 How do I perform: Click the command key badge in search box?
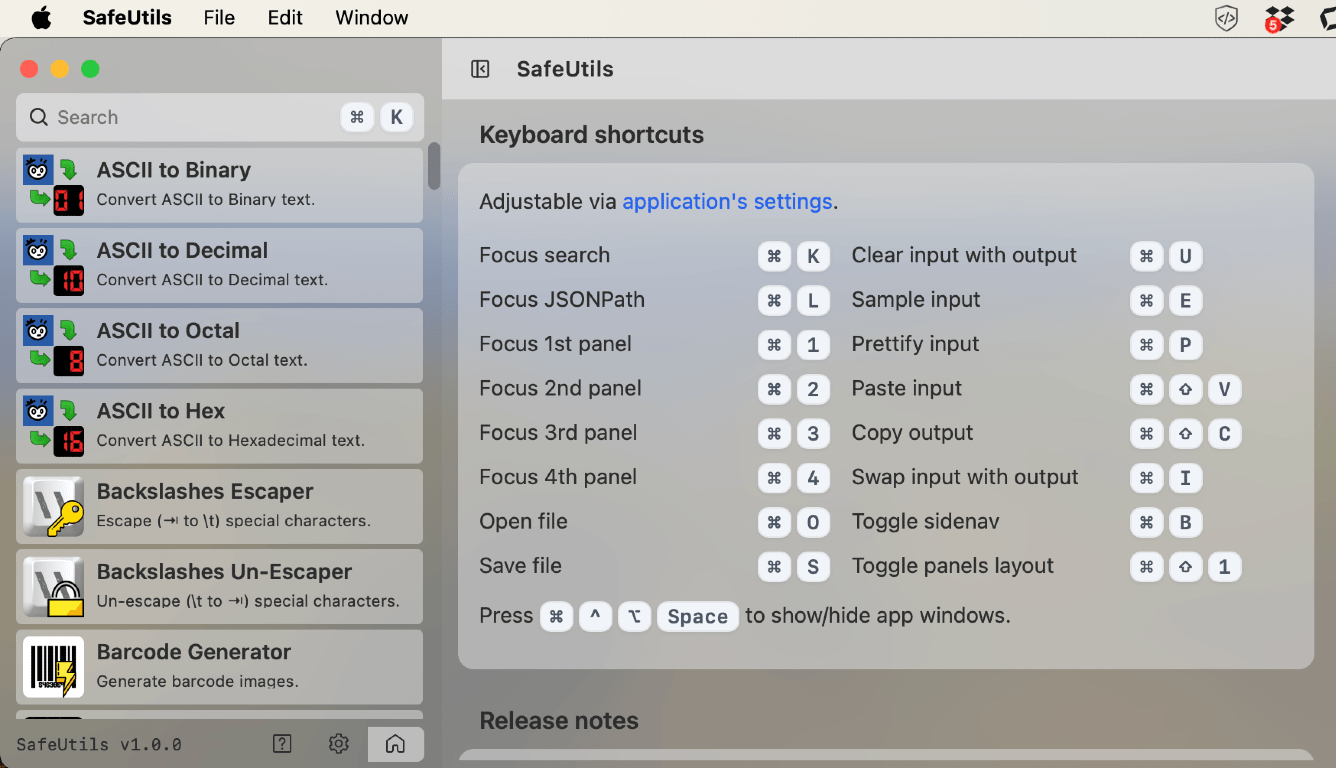357,117
